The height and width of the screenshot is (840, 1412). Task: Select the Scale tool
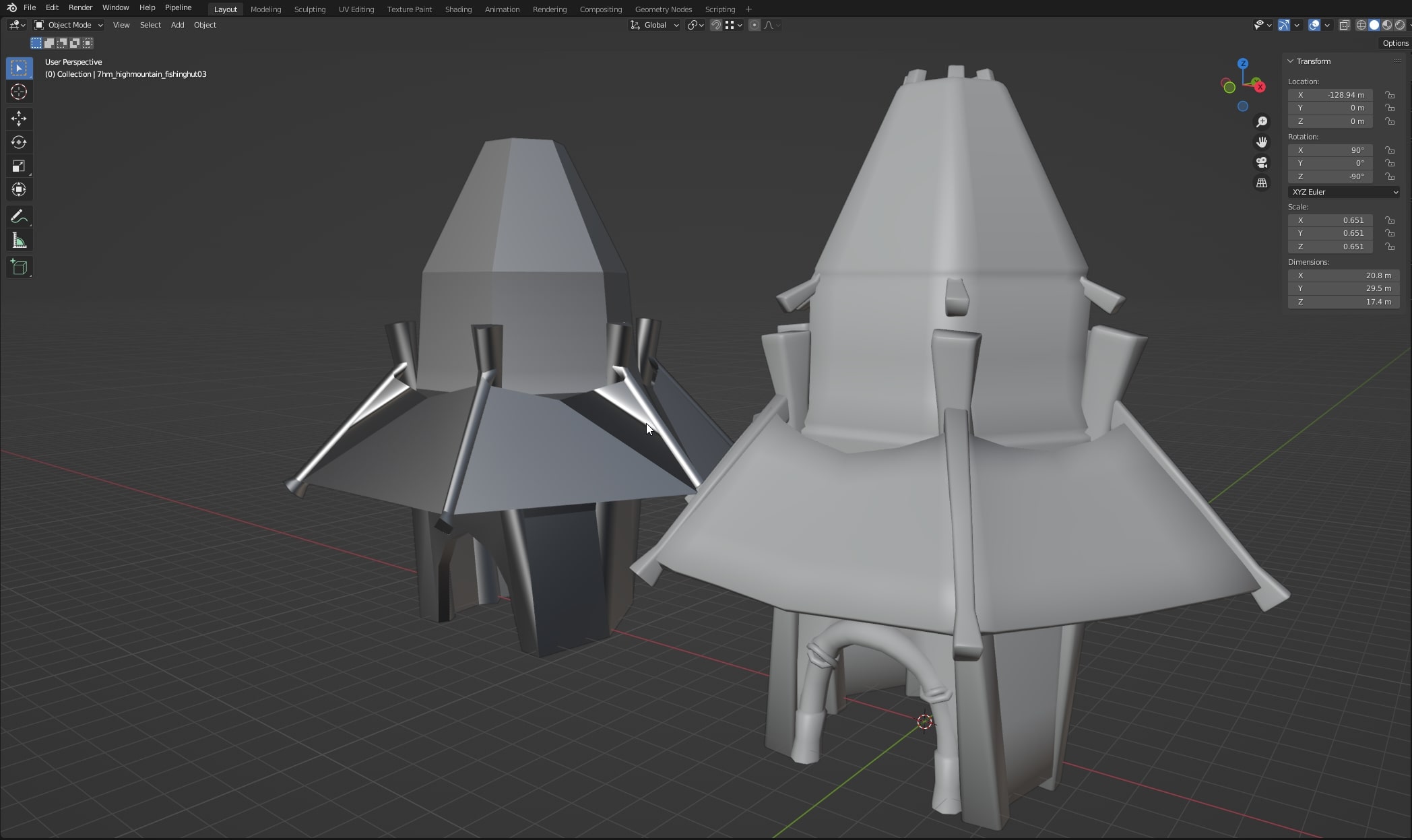click(19, 166)
